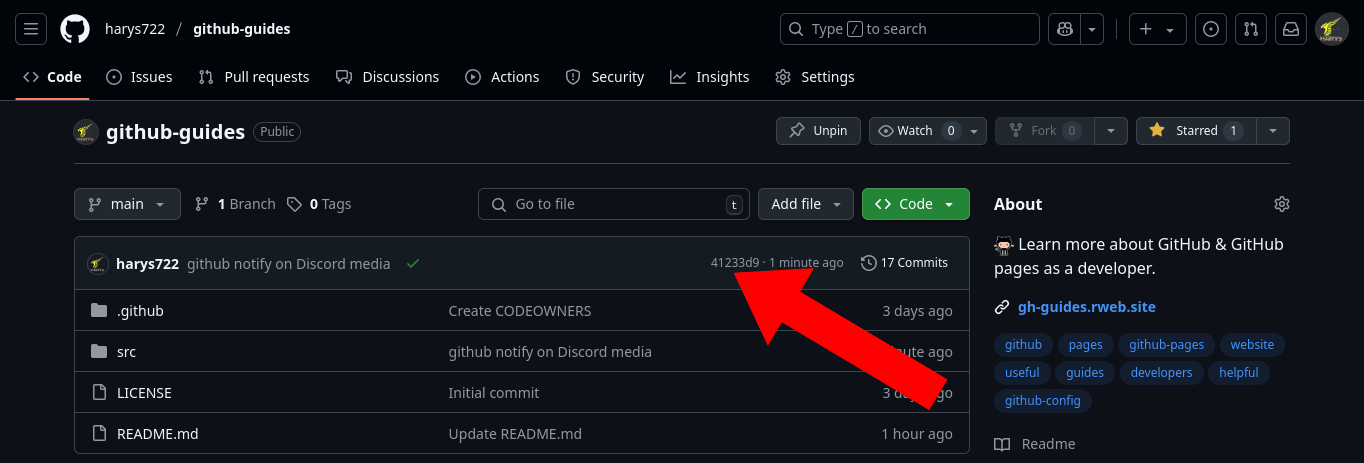Switch to the Settings tab
Image resolution: width=1364 pixels, height=463 pixels.
coord(815,77)
